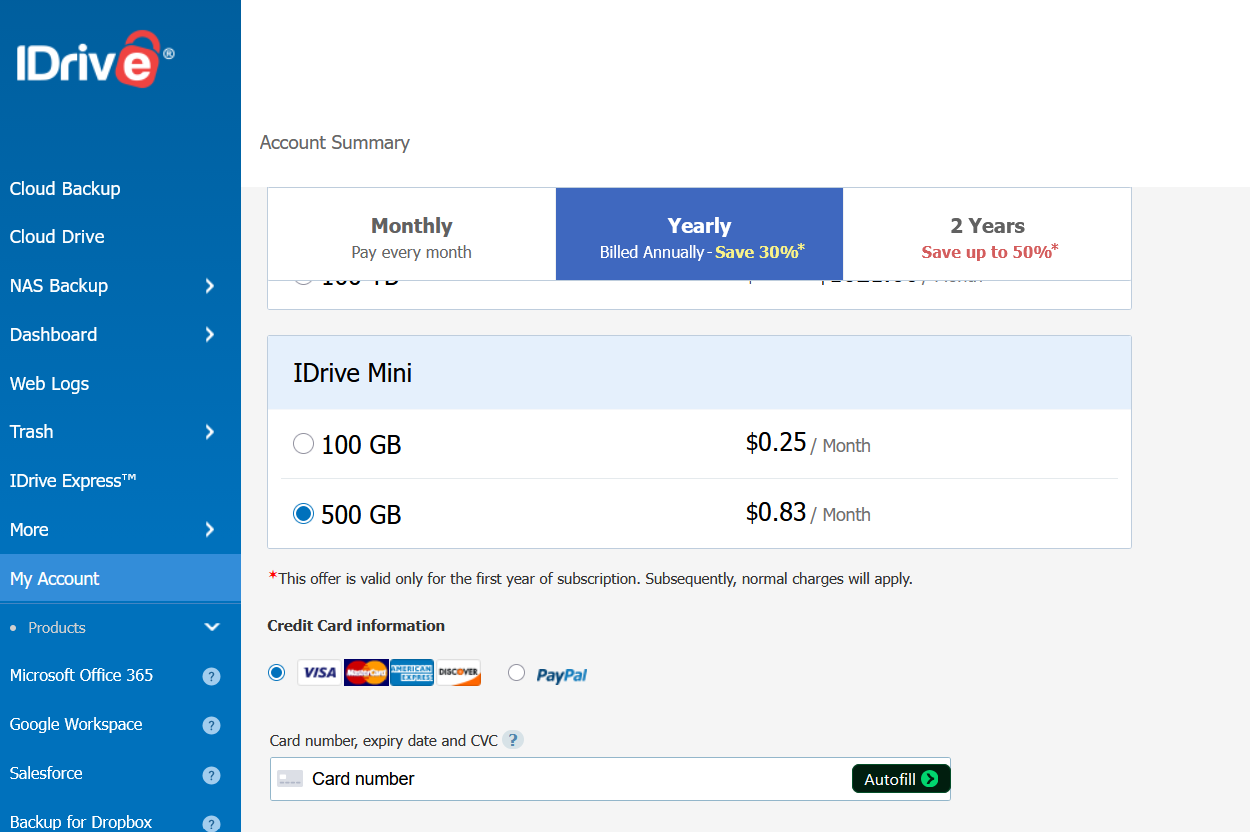This screenshot has width=1250, height=832.
Task: Select the 100 GB IDrive Mini plan
Action: click(x=303, y=443)
